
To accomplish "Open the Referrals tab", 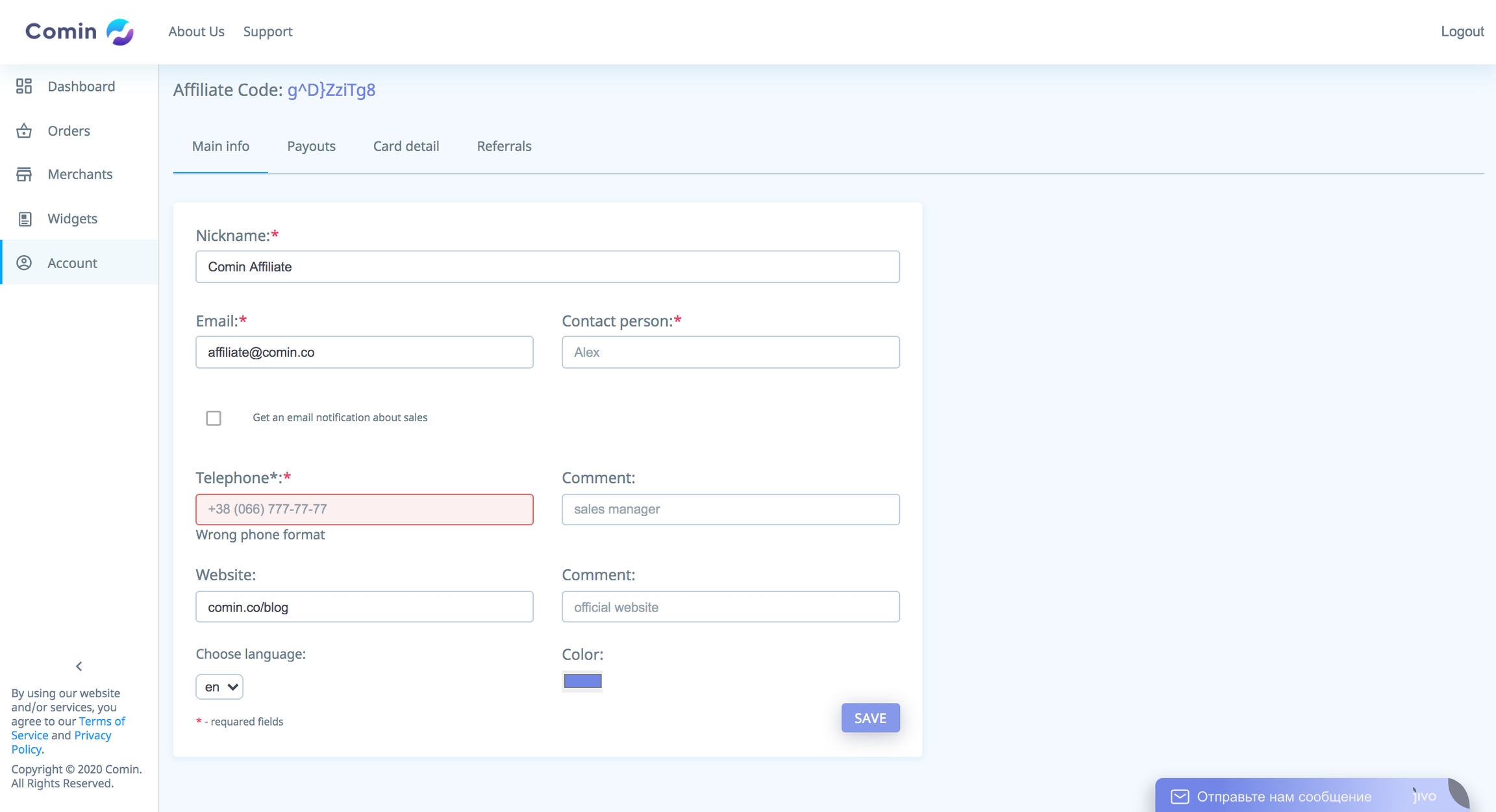I will click(x=504, y=146).
